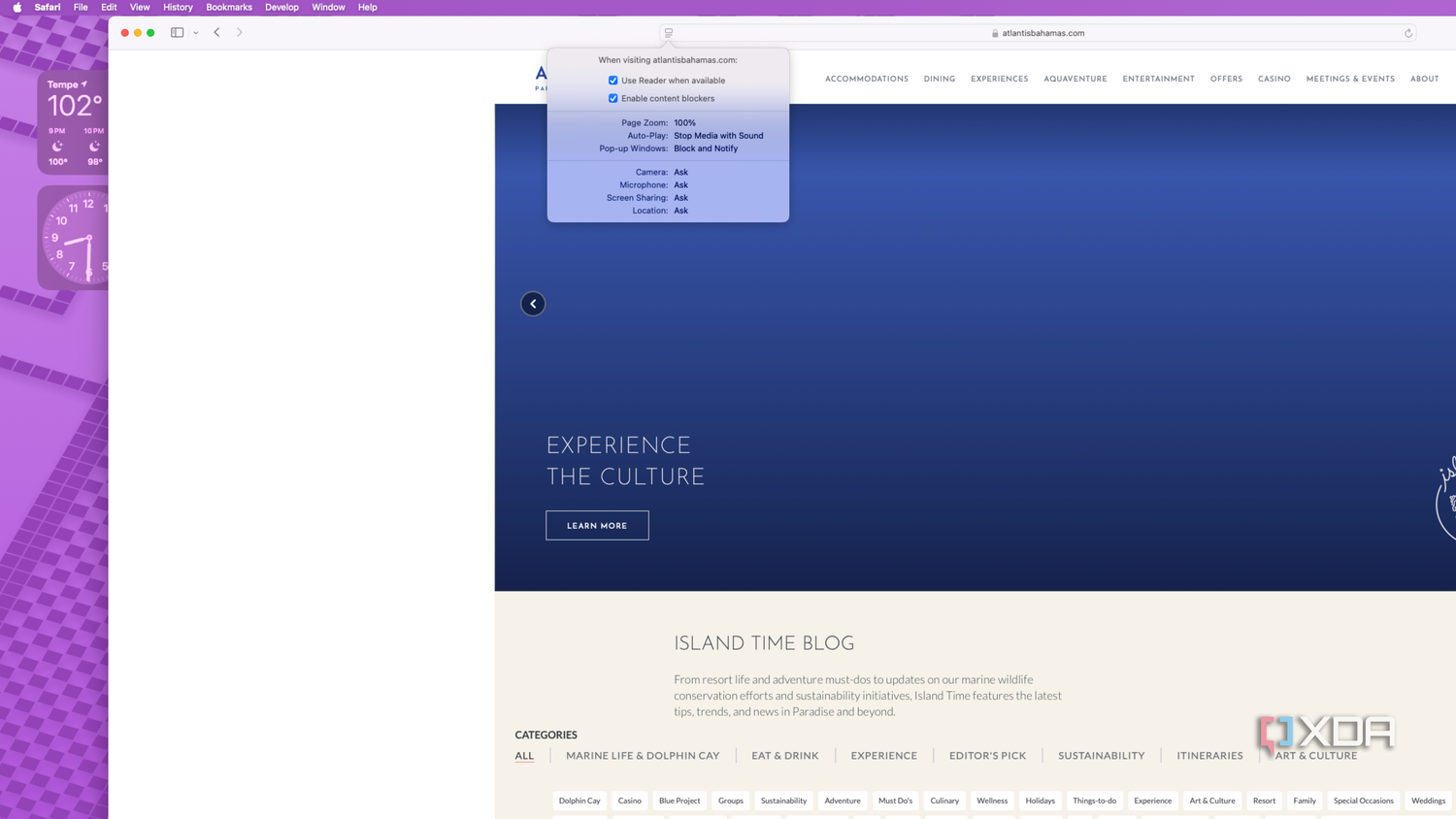This screenshot has height=819, width=1456.
Task: Open the ACCOMMODATIONS nav link
Action: click(867, 79)
